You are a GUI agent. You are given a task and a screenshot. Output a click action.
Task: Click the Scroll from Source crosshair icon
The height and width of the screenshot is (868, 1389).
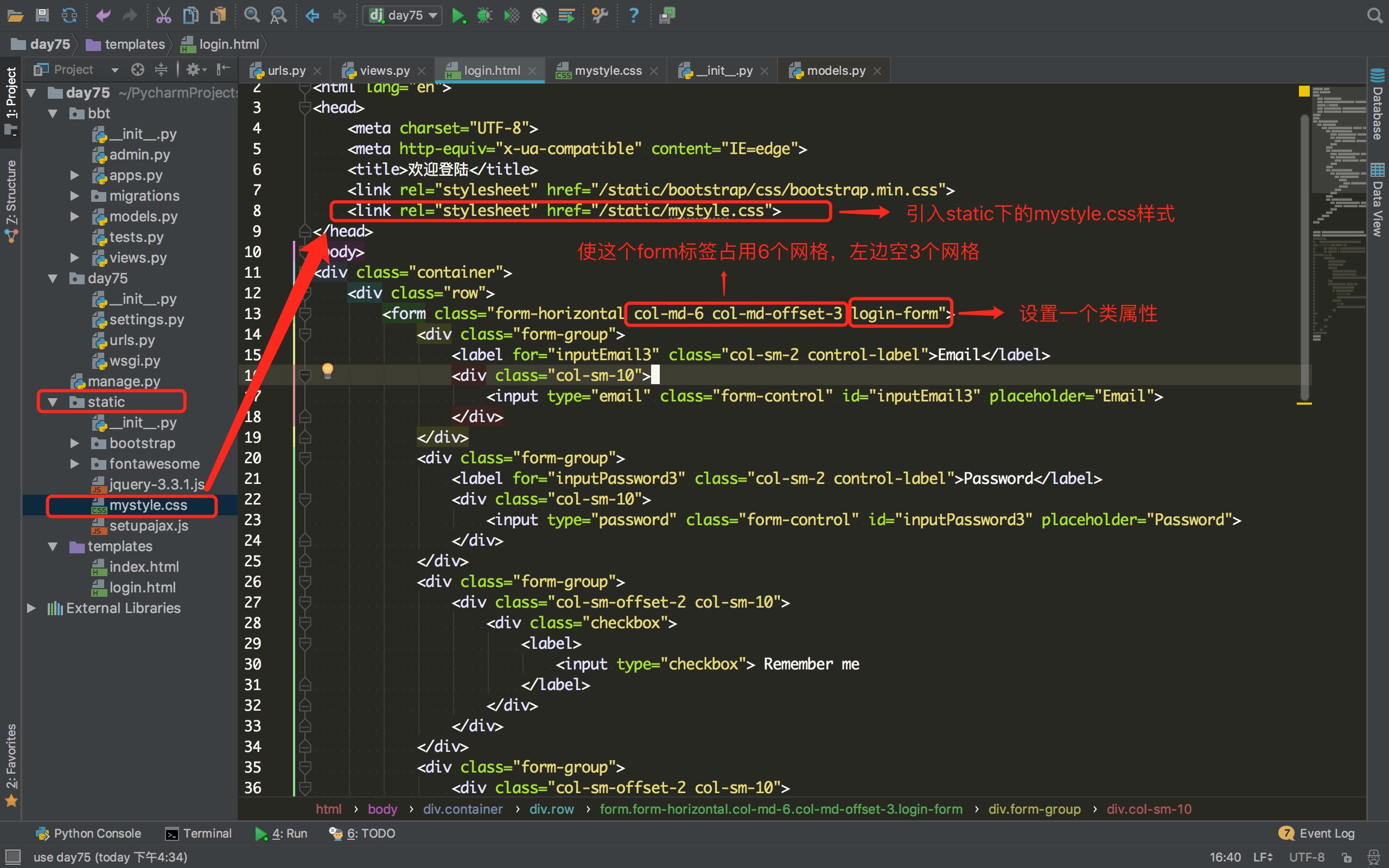tap(138, 70)
